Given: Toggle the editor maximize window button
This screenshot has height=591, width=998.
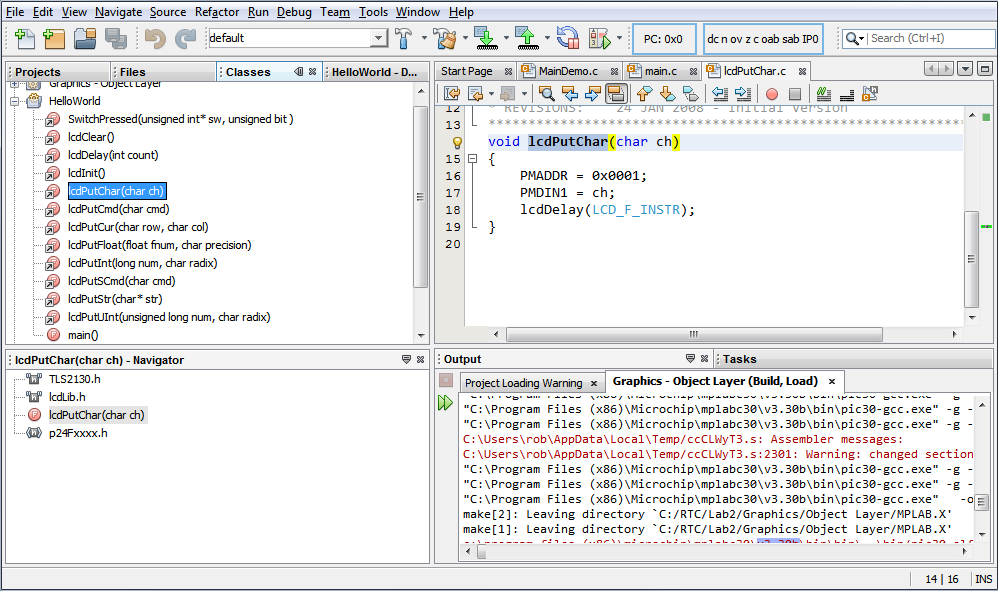Looking at the screenshot, I should pyautogui.click(x=984, y=70).
